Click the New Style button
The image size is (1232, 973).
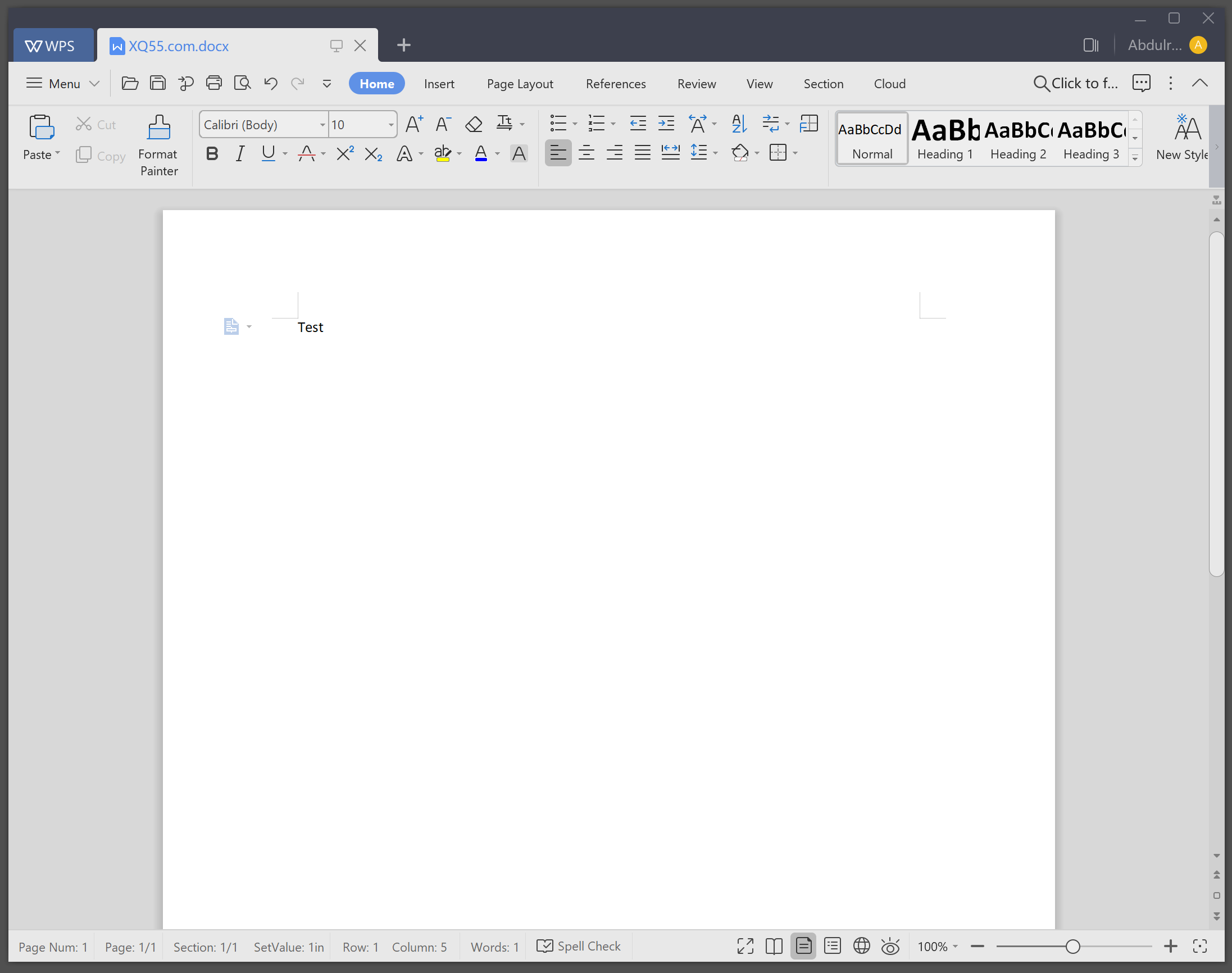click(1186, 138)
